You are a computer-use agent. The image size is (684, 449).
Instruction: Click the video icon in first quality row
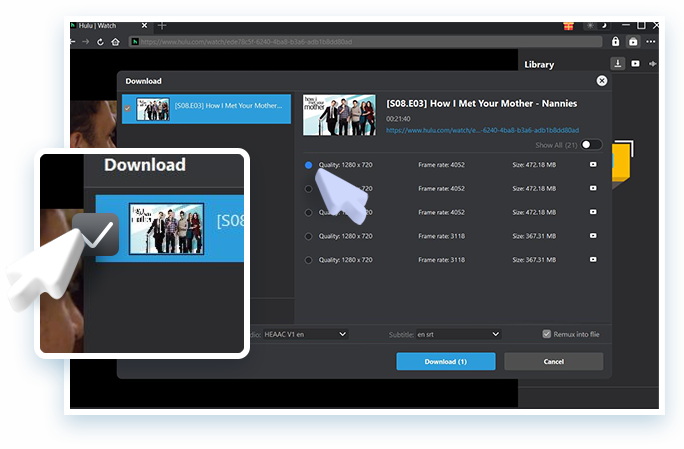tap(593, 165)
